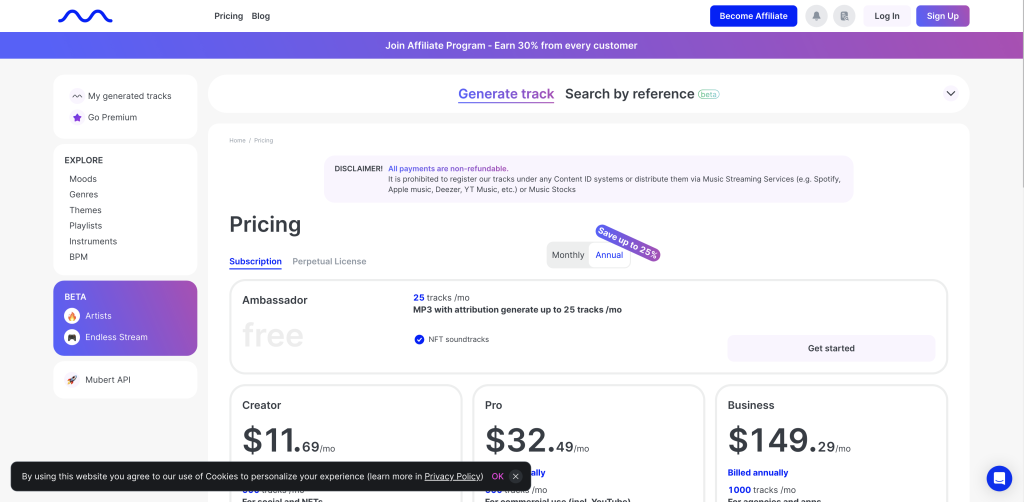Open Go Premium in the sidebar
The height and width of the screenshot is (502, 1024).
112,118
